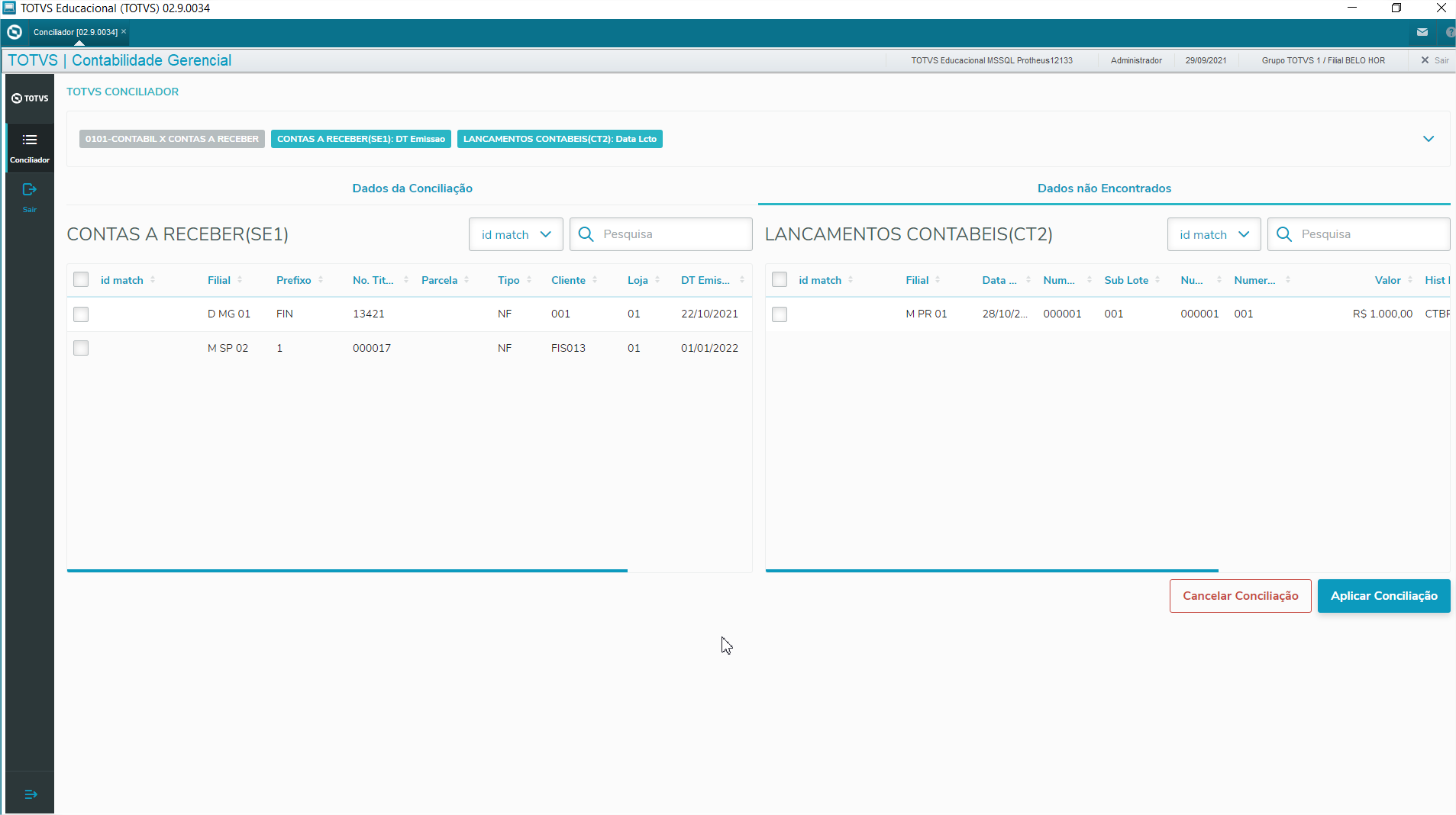Sort Contas a Receber by Loja
This screenshot has width=1456, height=815.
tap(657, 280)
